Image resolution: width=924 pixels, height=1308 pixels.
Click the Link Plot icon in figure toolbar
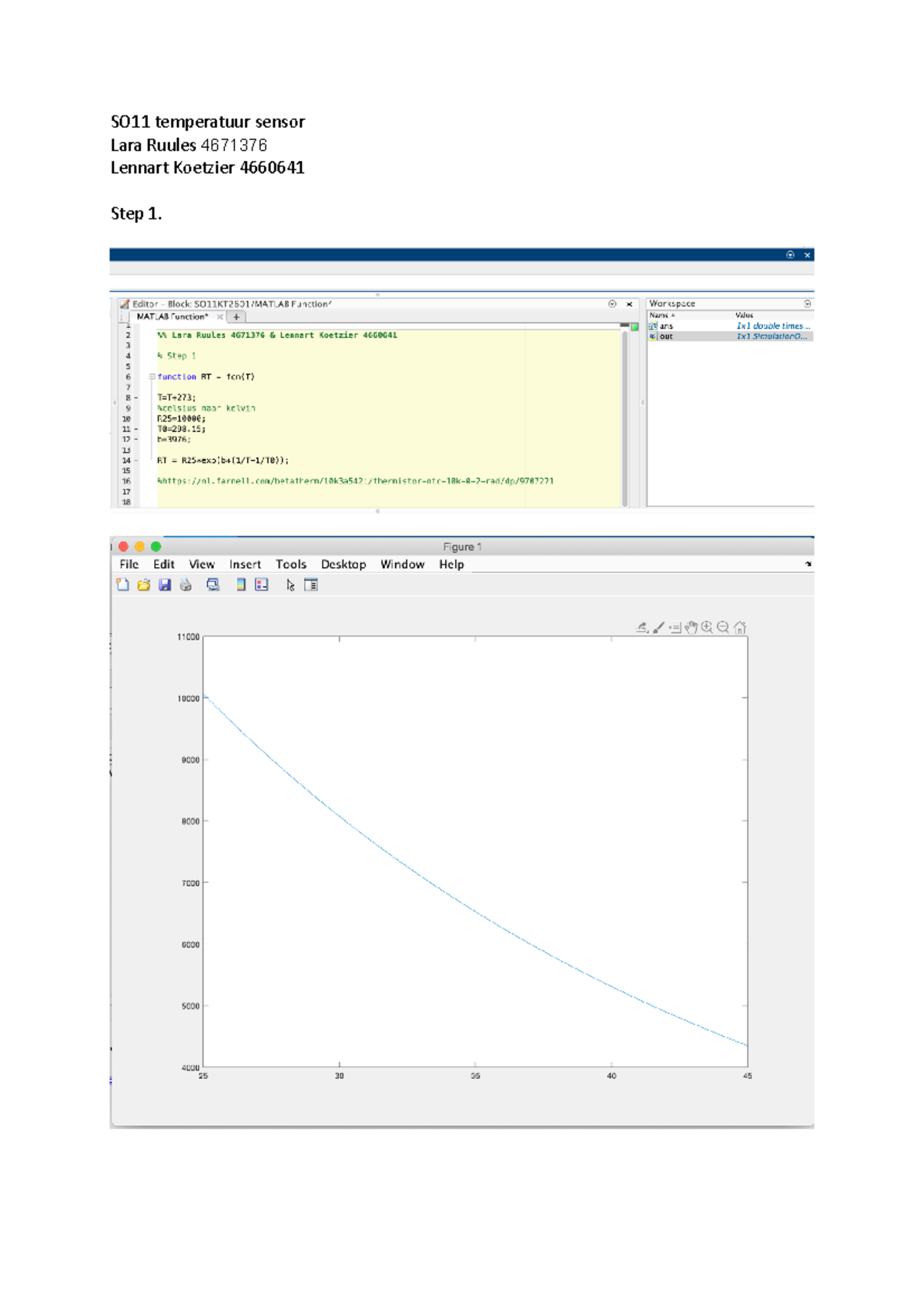pyautogui.click(x=213, y=585)
